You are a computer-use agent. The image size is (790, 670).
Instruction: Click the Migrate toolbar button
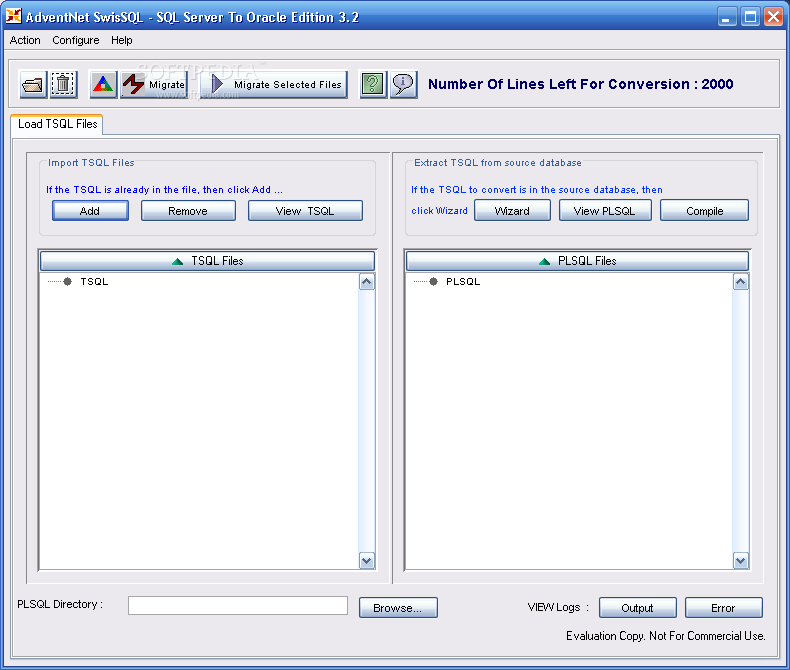154,84
